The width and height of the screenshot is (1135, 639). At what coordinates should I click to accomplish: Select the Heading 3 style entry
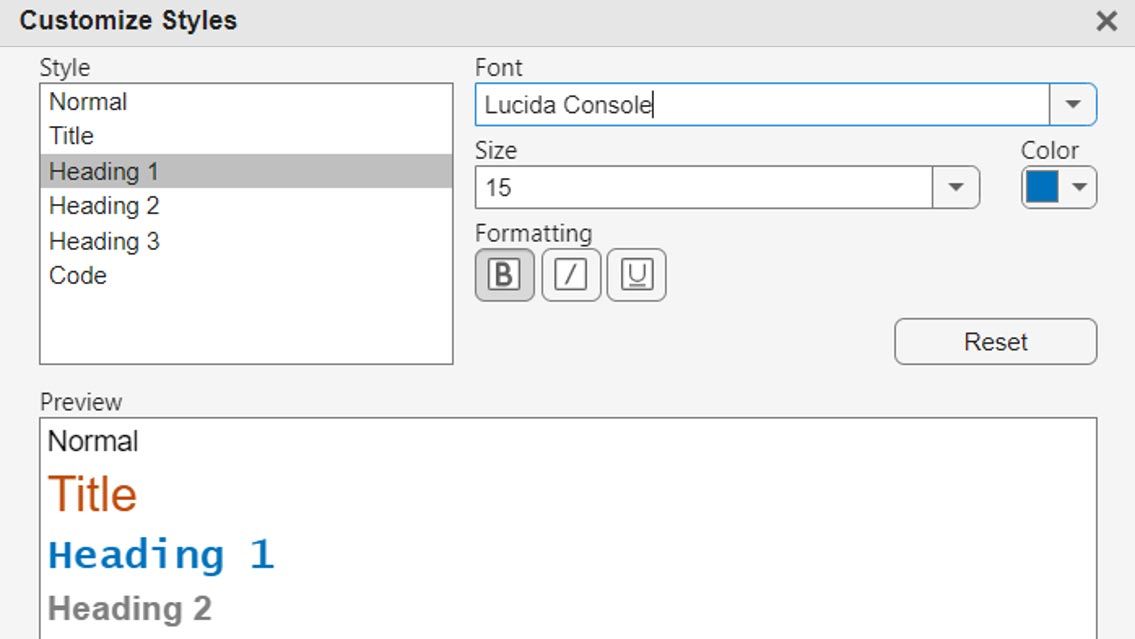click(x=104, y=241)
